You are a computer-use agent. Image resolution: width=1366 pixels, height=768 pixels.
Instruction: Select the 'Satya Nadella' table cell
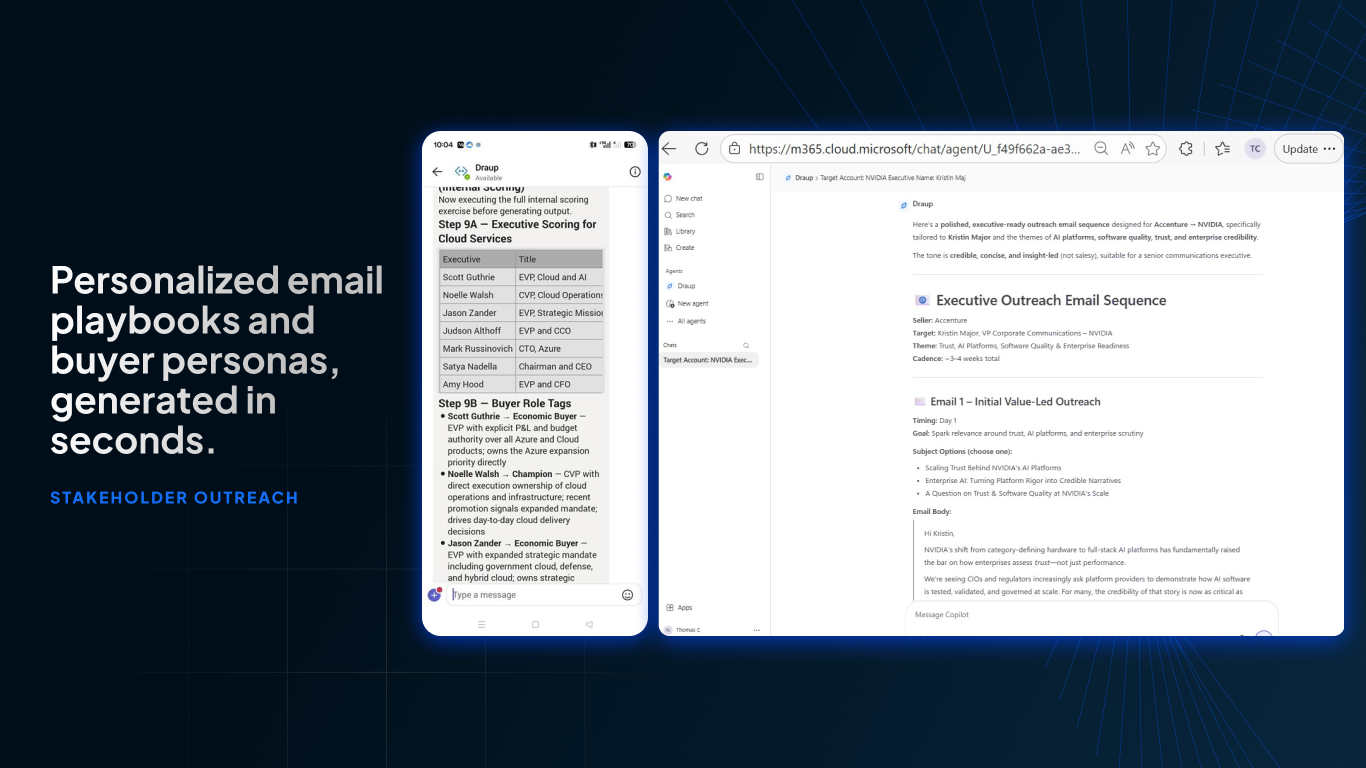[476, 367]
